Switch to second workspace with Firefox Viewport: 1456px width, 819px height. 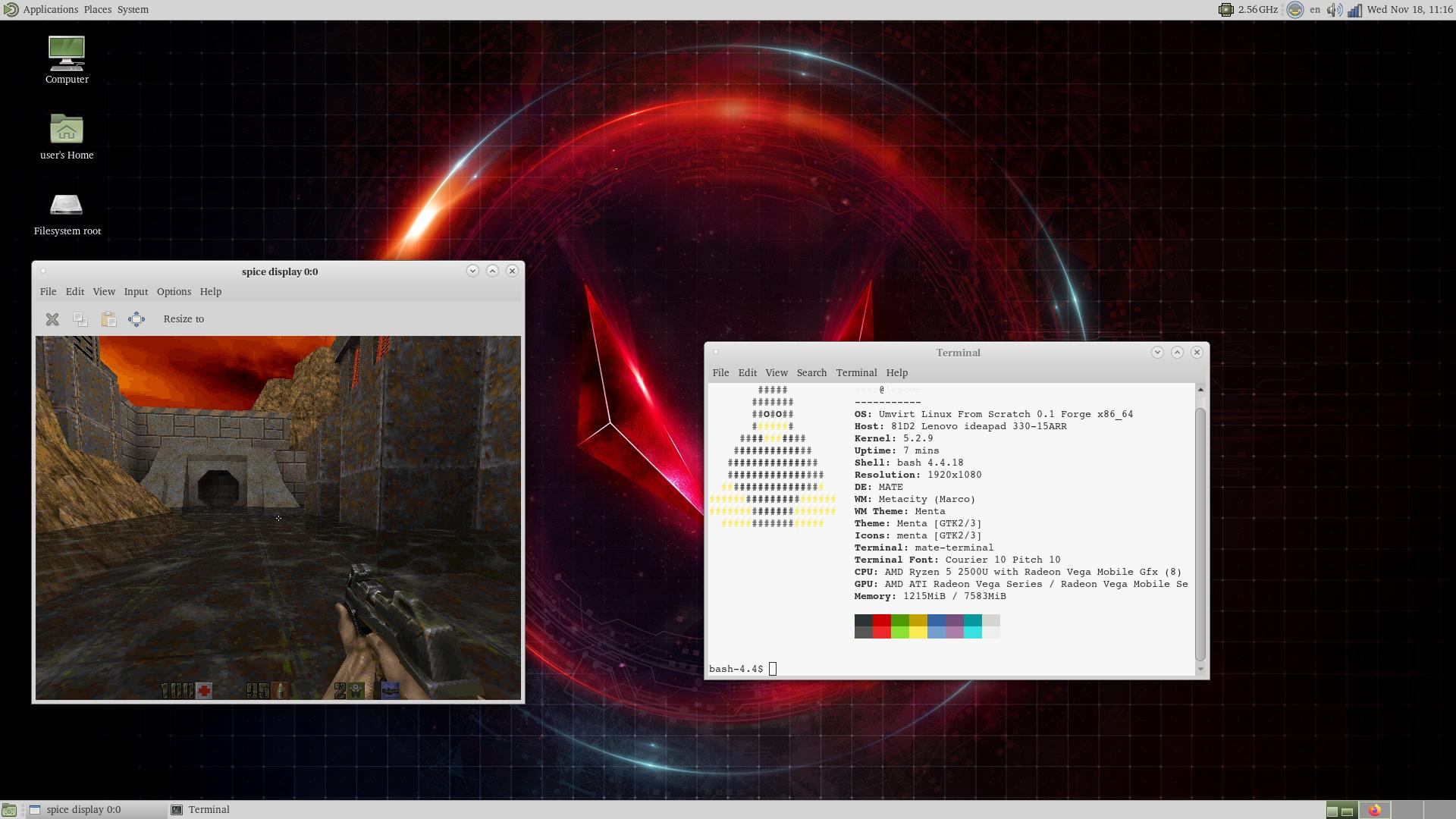coord(1375,810)
